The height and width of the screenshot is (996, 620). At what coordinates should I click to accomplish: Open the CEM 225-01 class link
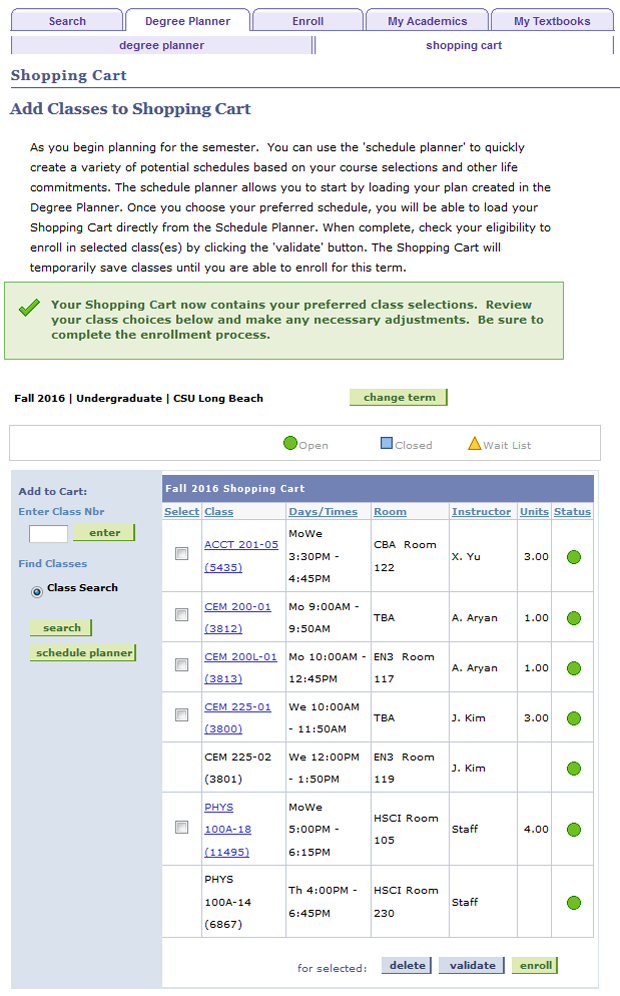tap(237, 707)
